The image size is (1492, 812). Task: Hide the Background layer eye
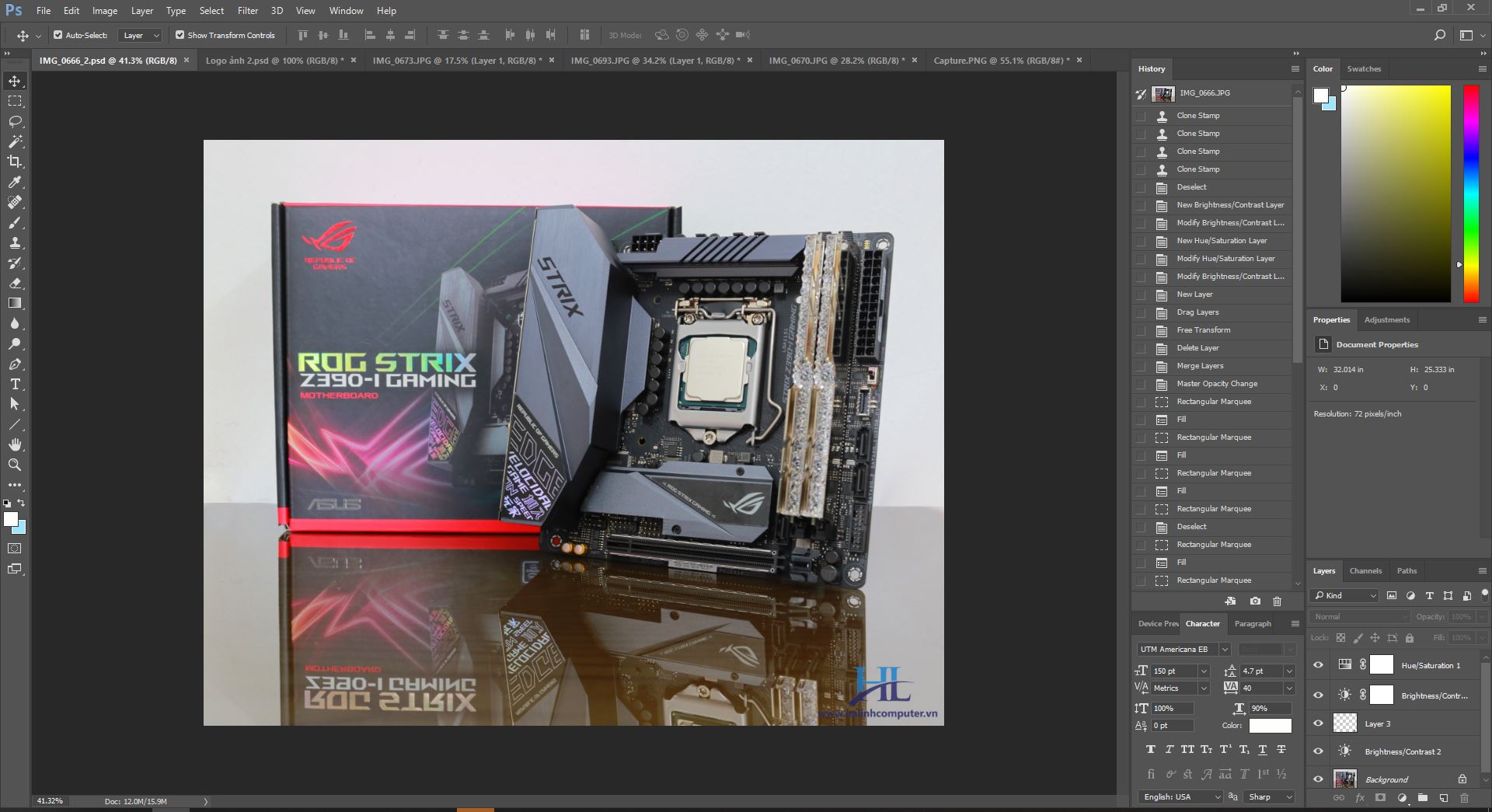[1318, 779]
